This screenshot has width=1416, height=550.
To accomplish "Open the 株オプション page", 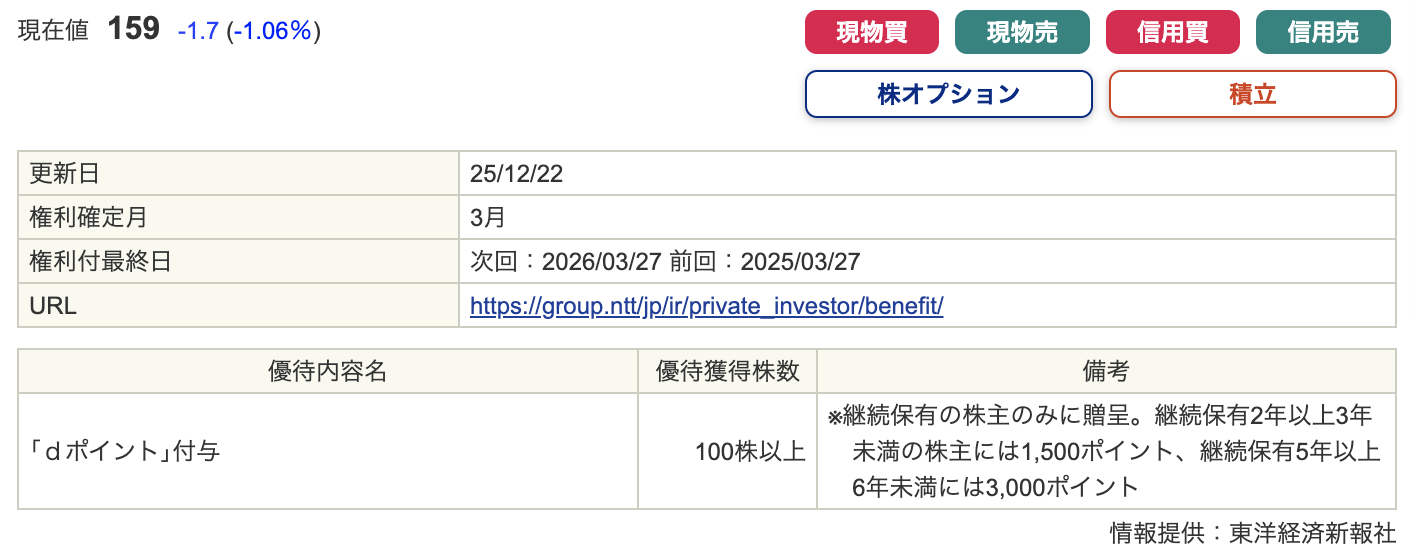I will 948,95.
